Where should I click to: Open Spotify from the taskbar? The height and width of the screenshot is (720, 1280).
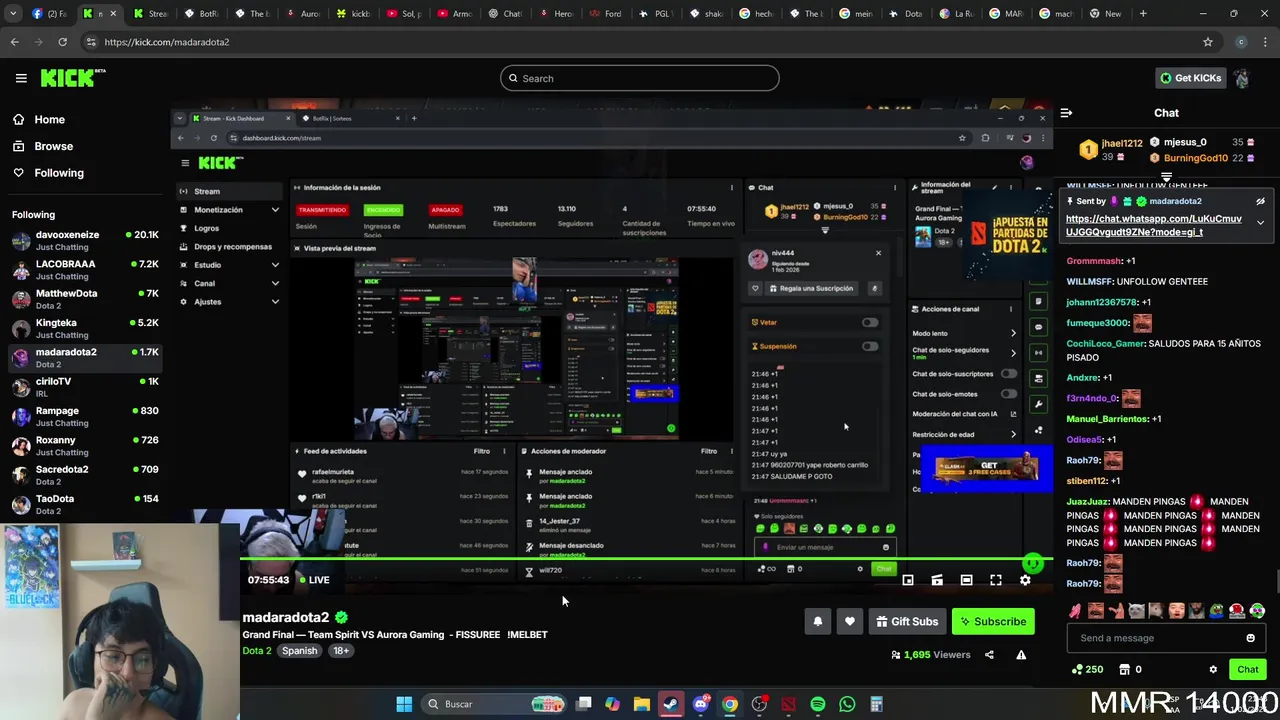point(818,704)
